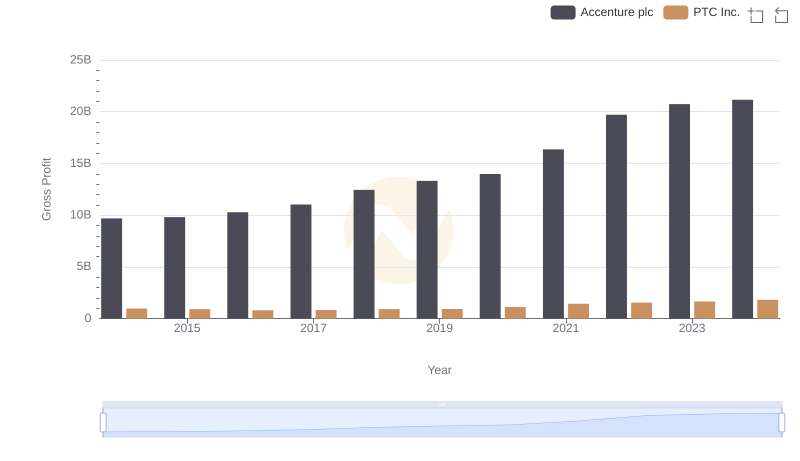The width and height of the screenshot is (800, 461).
Task: Select the first Accenture bar left of 2015
Action: [x=112, y=269]
